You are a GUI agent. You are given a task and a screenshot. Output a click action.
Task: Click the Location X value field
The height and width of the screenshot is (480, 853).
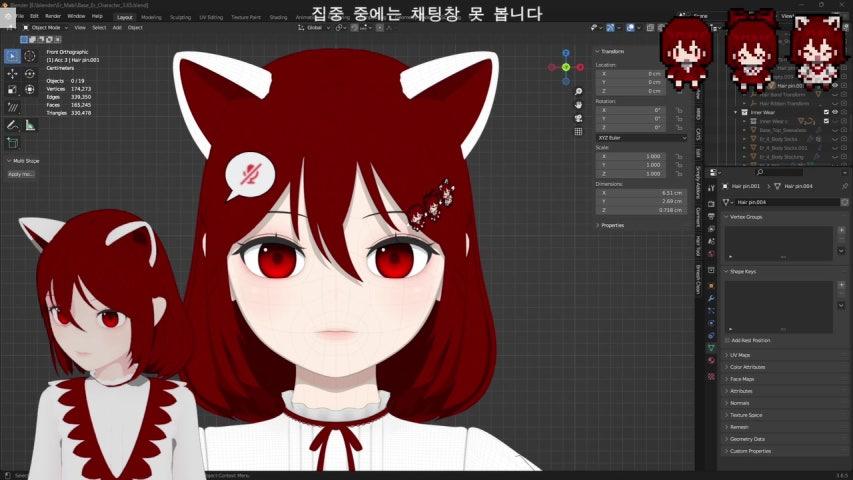click(x=641, y=73)
